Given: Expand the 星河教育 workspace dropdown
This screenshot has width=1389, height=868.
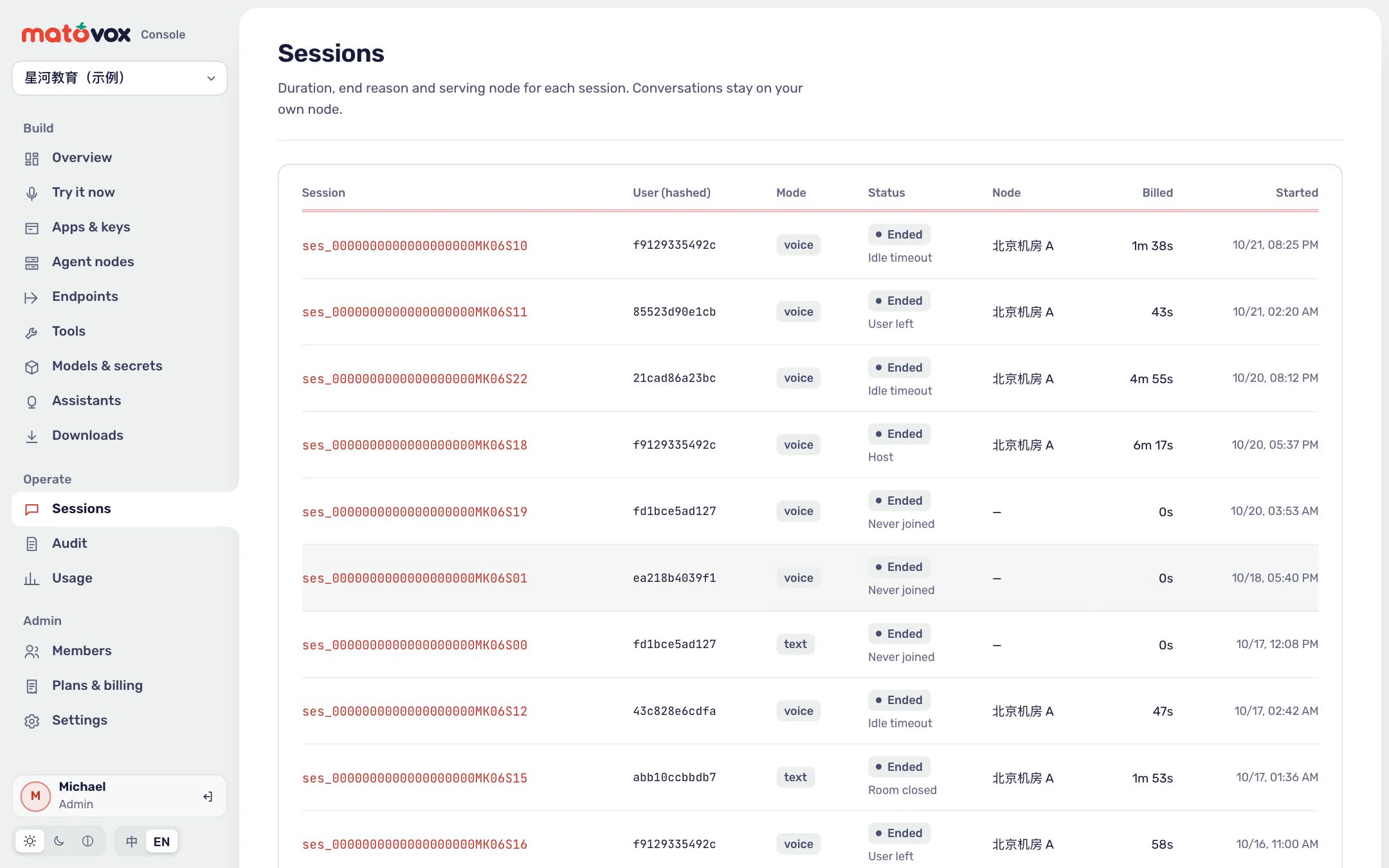Looking at the screenshot, I should [x=120, y=78].
